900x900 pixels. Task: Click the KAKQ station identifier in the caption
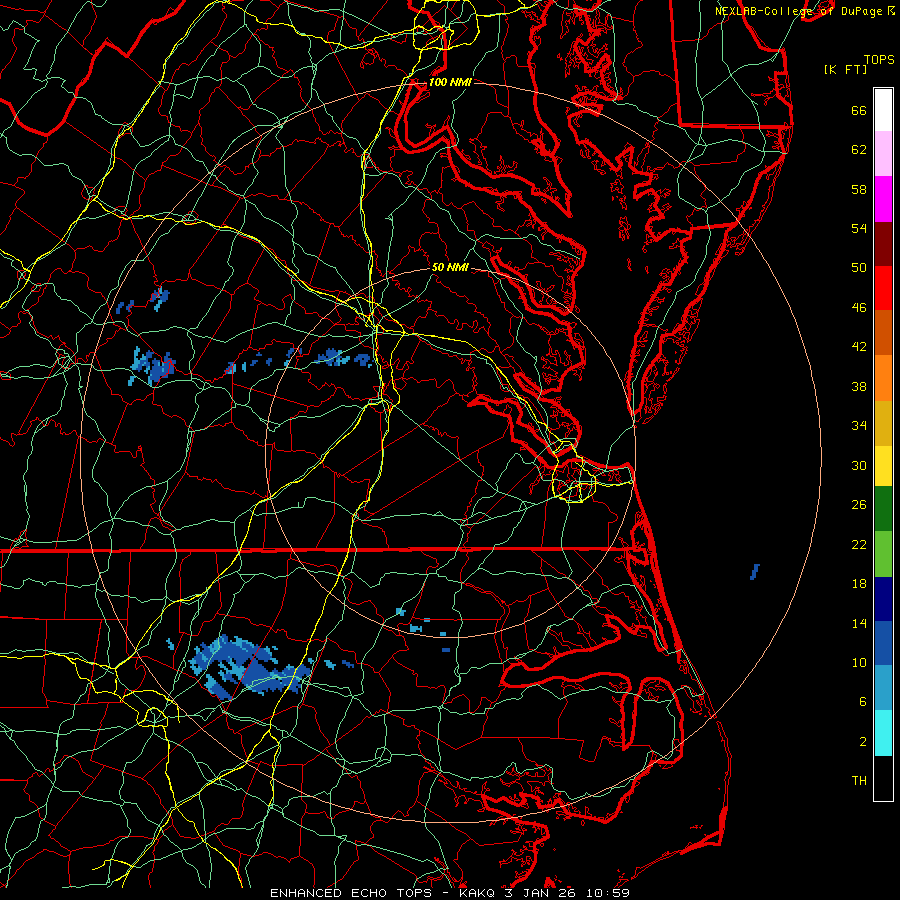click(479, 893)
